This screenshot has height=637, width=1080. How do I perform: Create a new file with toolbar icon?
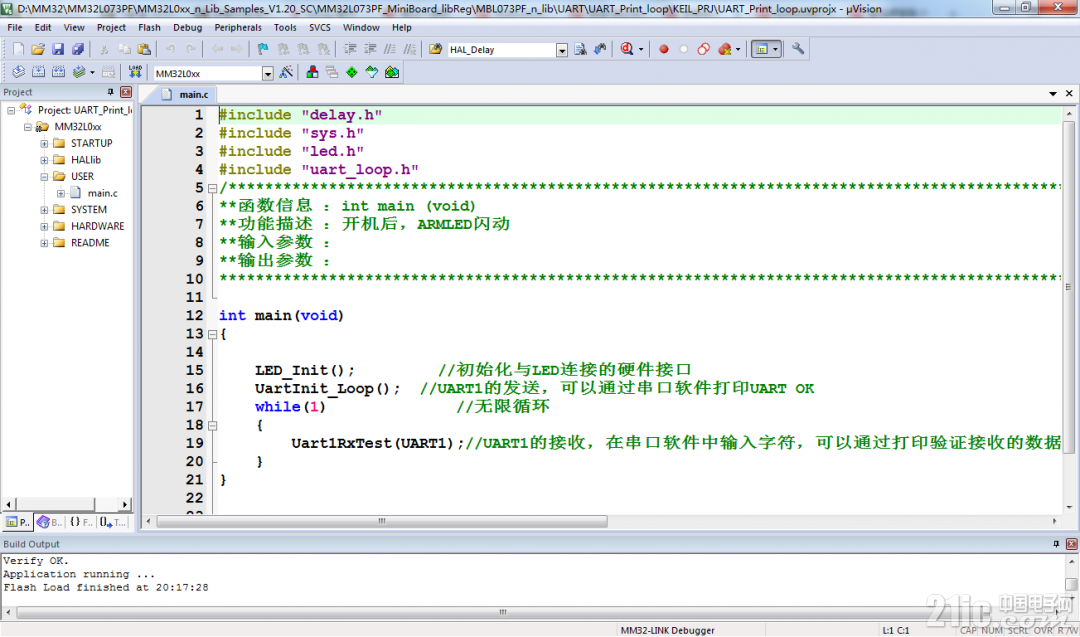coord(19,50)
